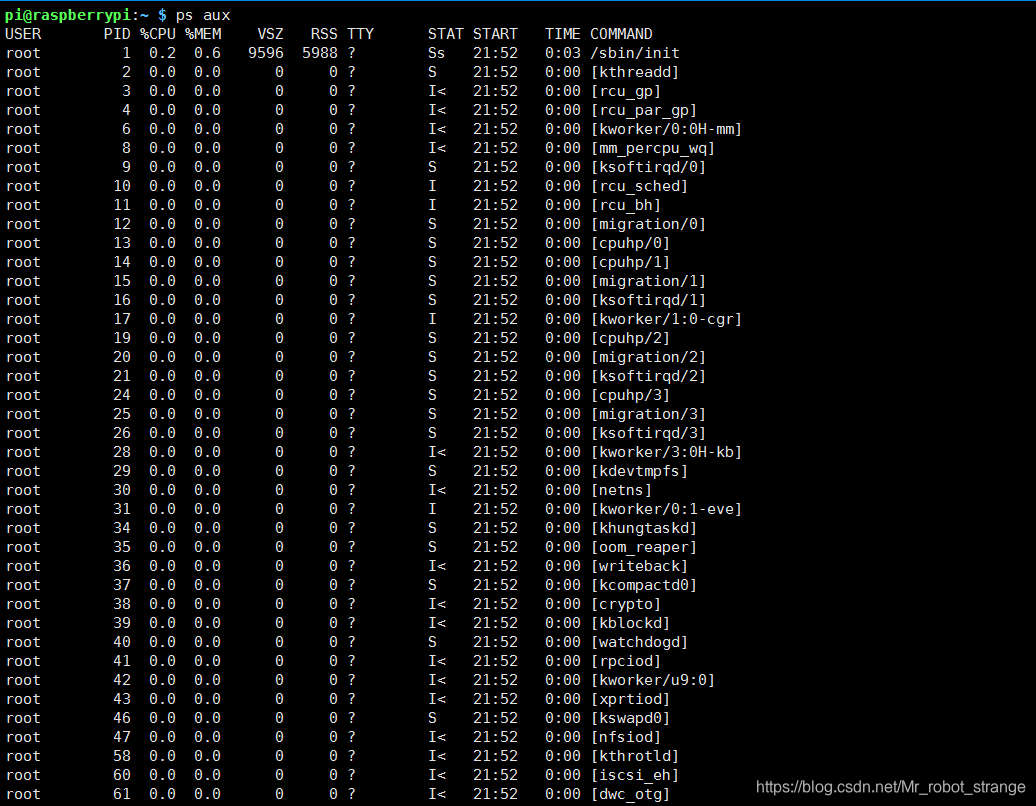This screenshot has height=806, width=1036.
Task: Click the [cpuhp/0] process name
Action: [630, 243]
